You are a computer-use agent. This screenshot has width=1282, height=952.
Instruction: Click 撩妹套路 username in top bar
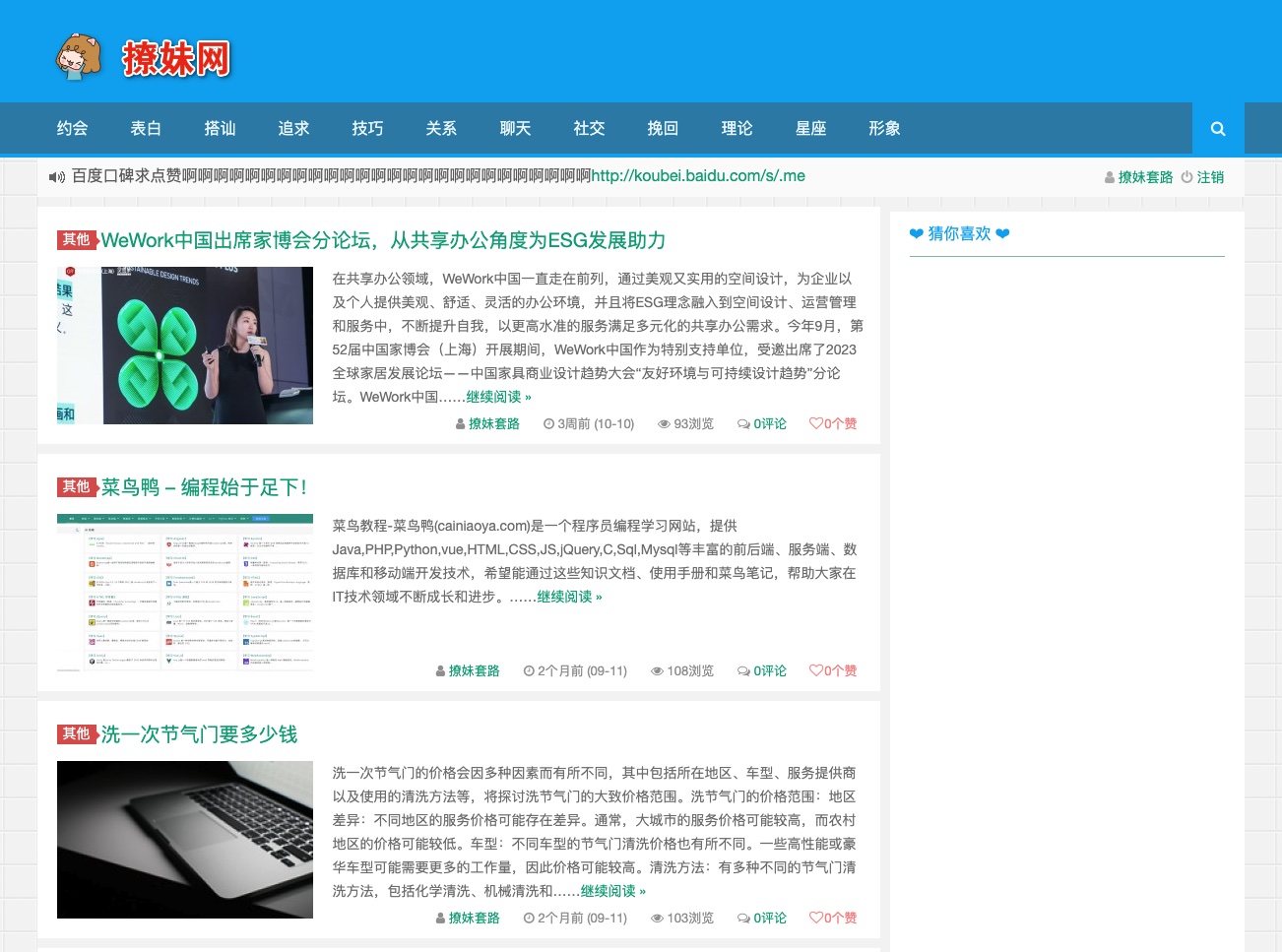pos(1145,177)
